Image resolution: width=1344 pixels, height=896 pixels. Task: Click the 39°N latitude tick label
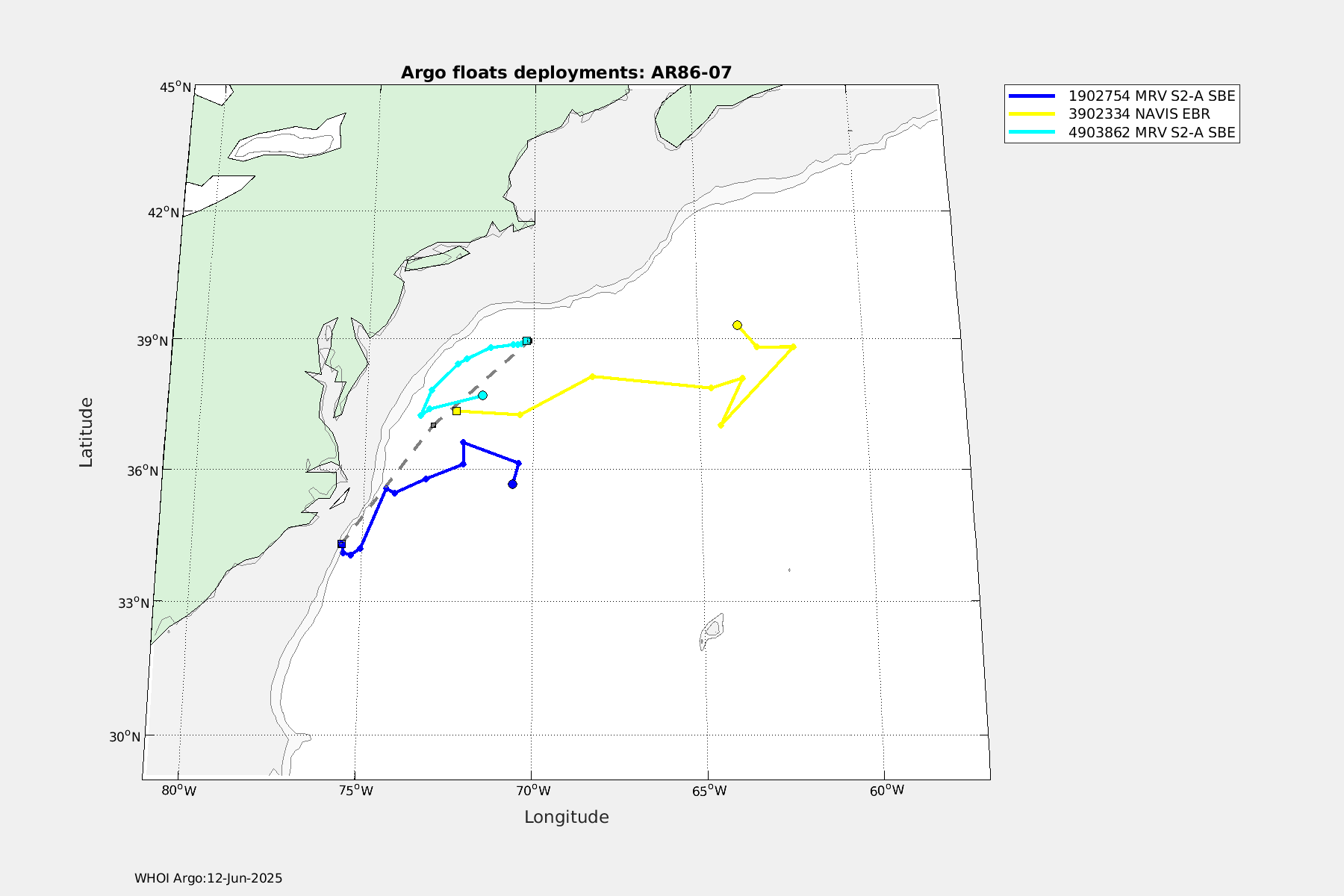pos(154,340)
